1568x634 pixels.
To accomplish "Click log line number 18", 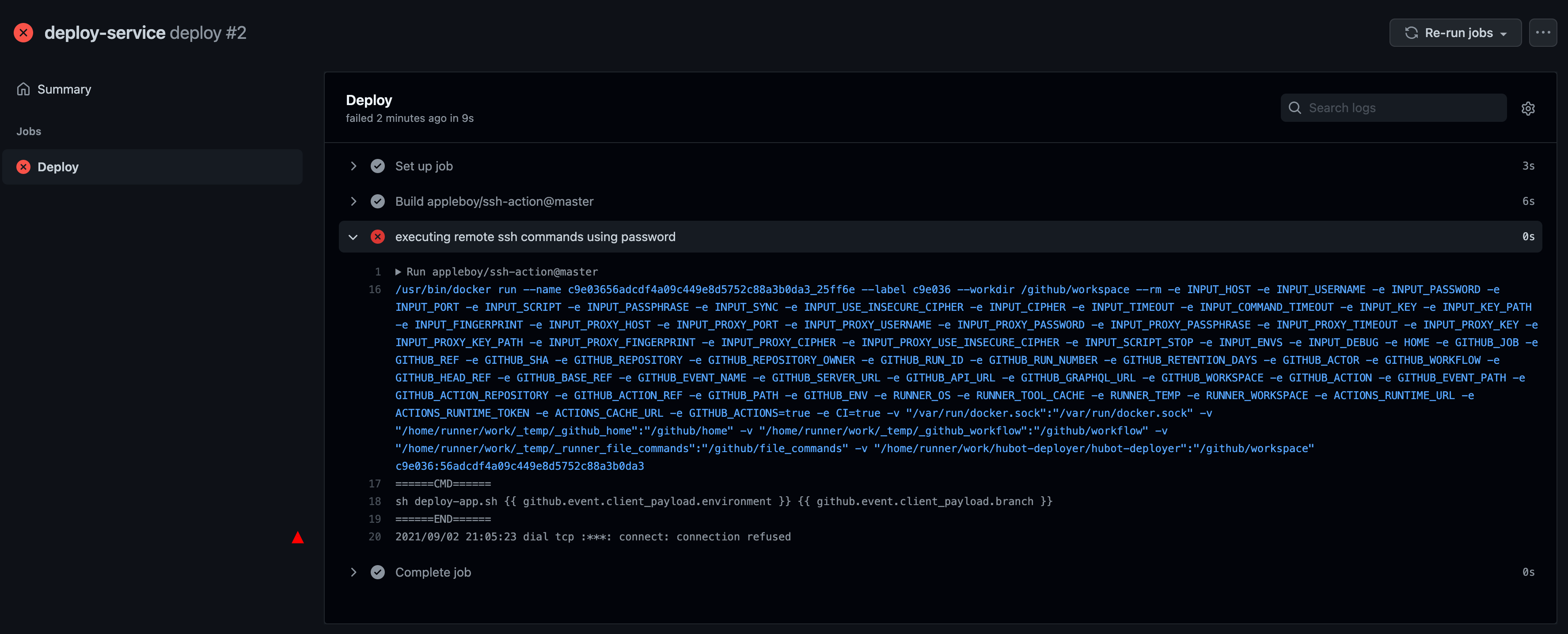I will pos(374,502).
